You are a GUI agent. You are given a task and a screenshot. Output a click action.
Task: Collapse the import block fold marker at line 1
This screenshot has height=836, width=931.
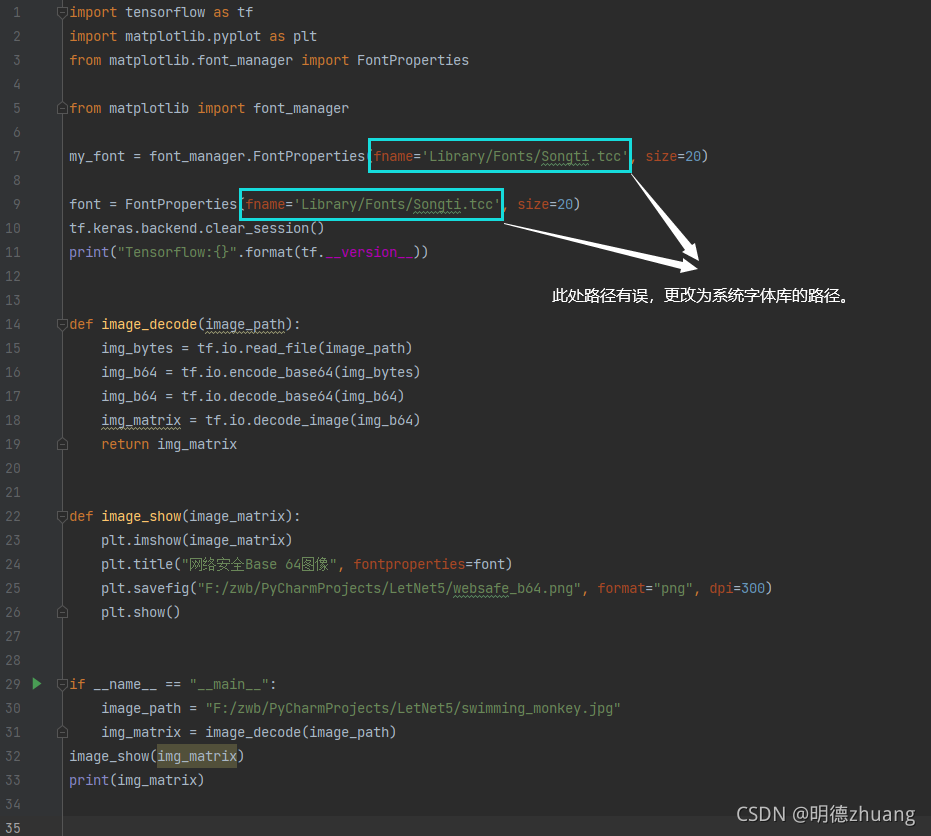[62, 12]
